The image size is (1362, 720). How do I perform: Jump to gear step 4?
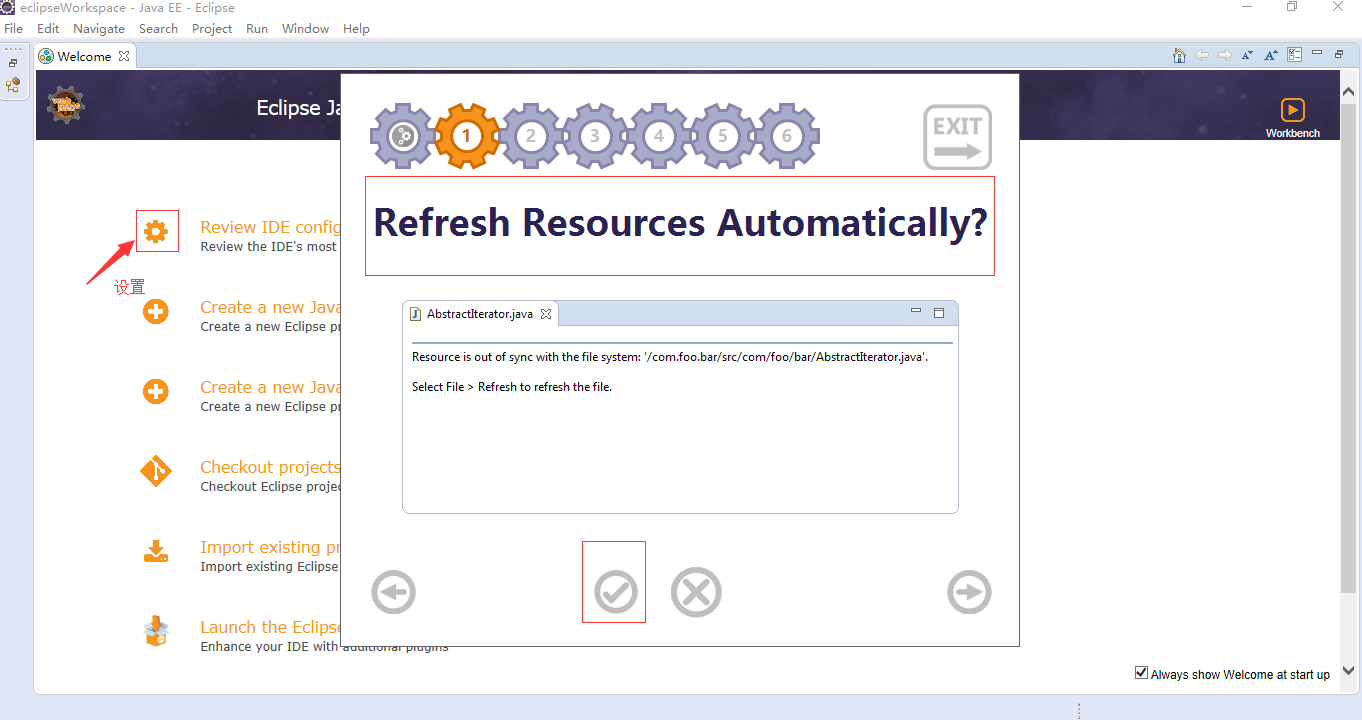click(x=658, y=135)
